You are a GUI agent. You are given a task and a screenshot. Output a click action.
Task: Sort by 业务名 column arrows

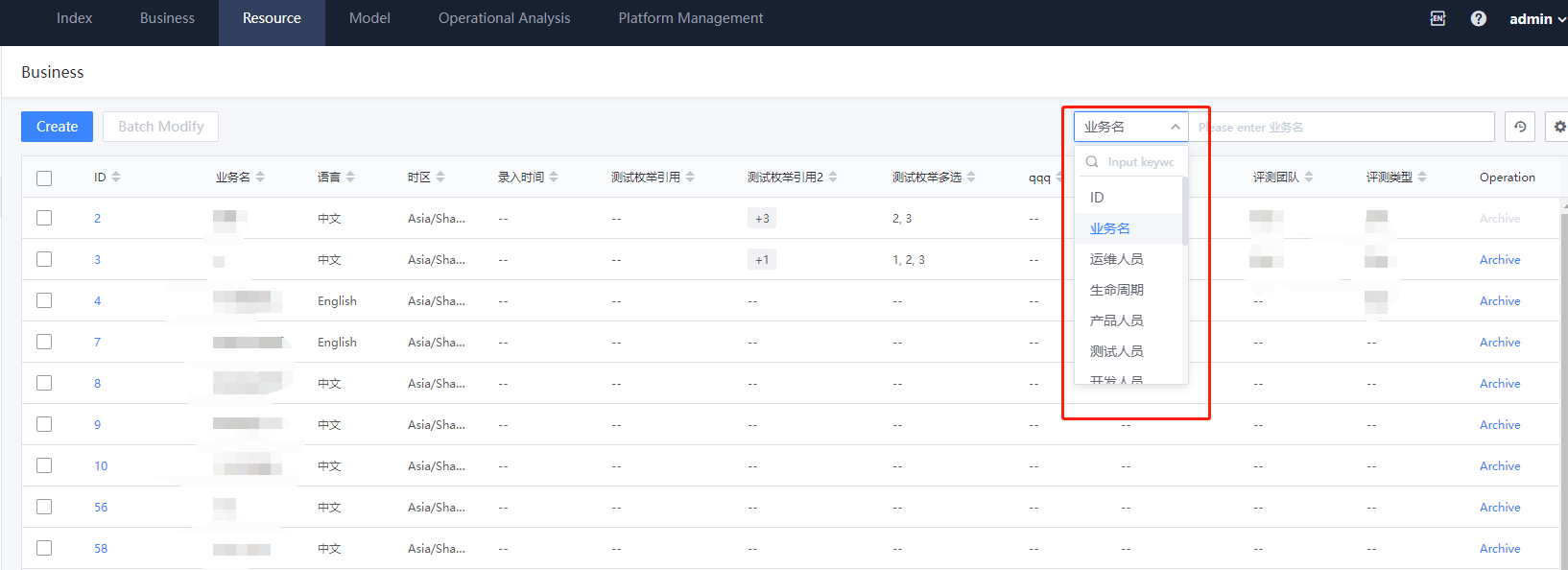pos(260,177)
